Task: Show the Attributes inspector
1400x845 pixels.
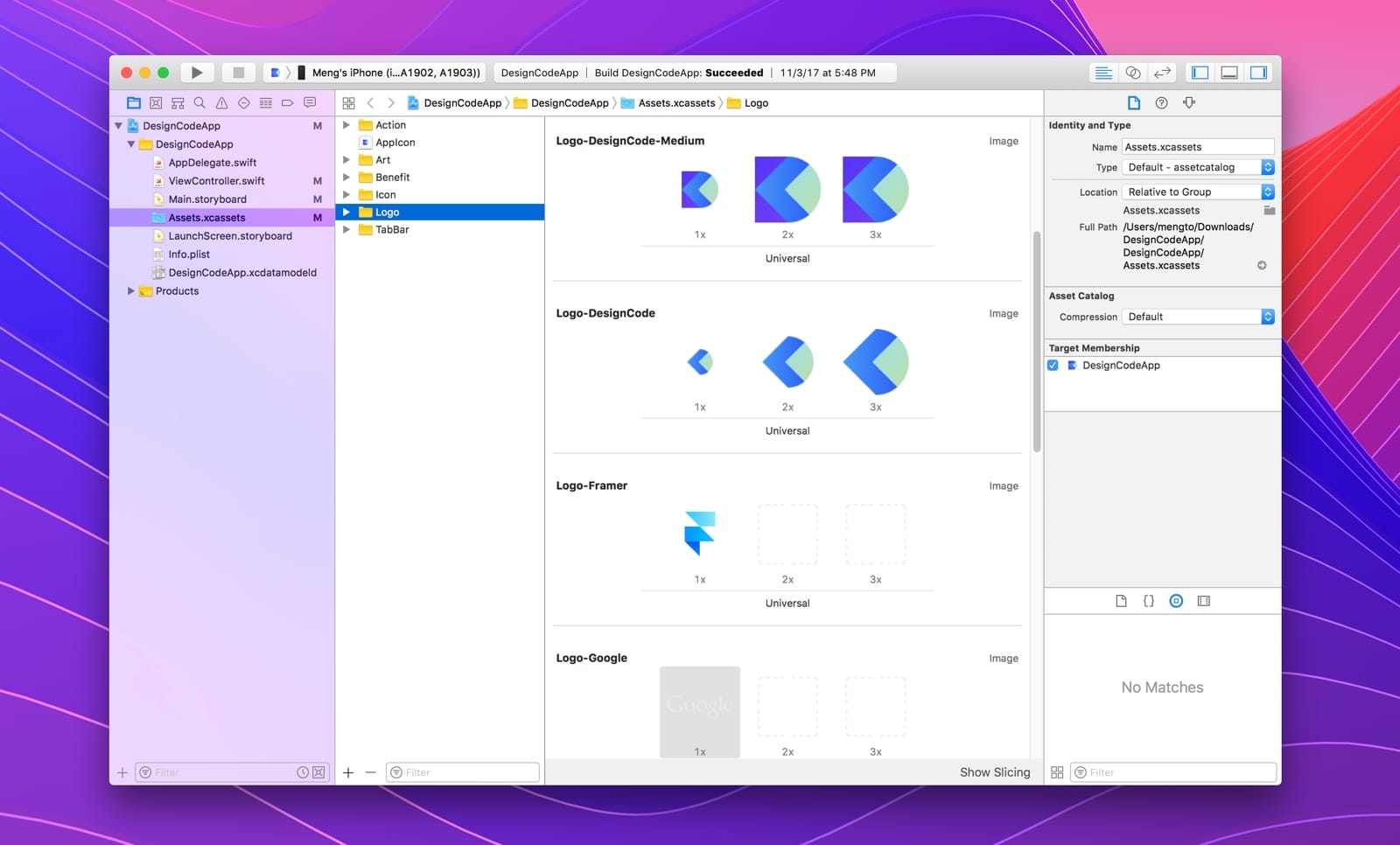Action: click(1189, 102)
